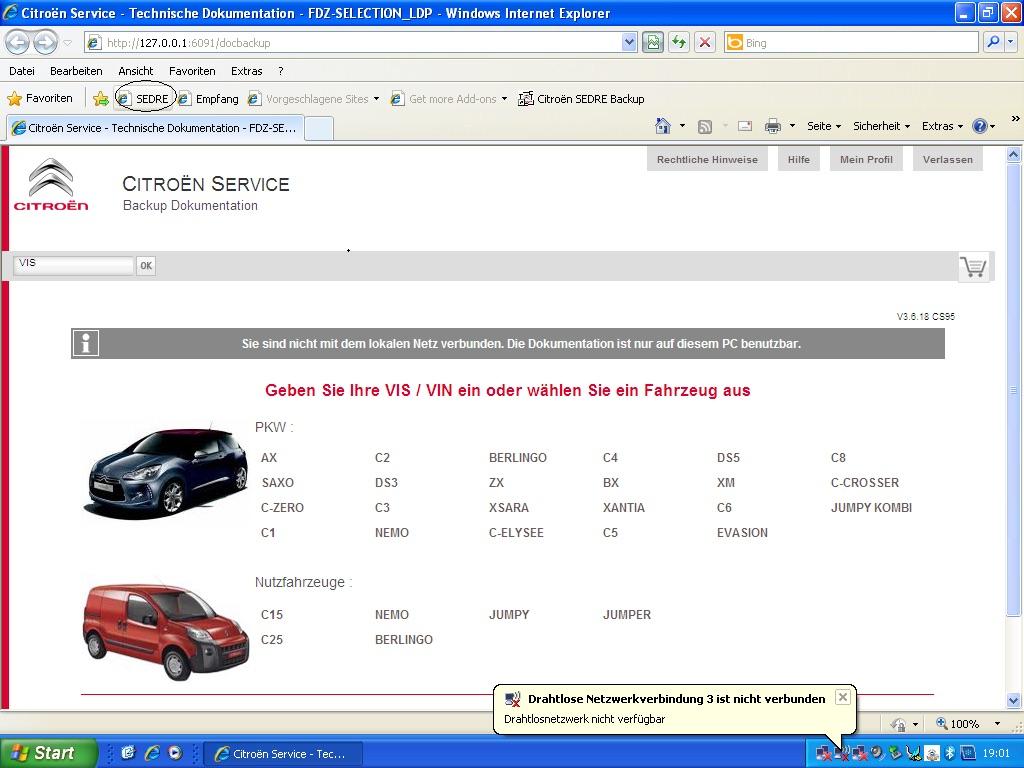Open the ? help menu
The height and width of the screenshot is (768, 1024).
coord(281,71)
